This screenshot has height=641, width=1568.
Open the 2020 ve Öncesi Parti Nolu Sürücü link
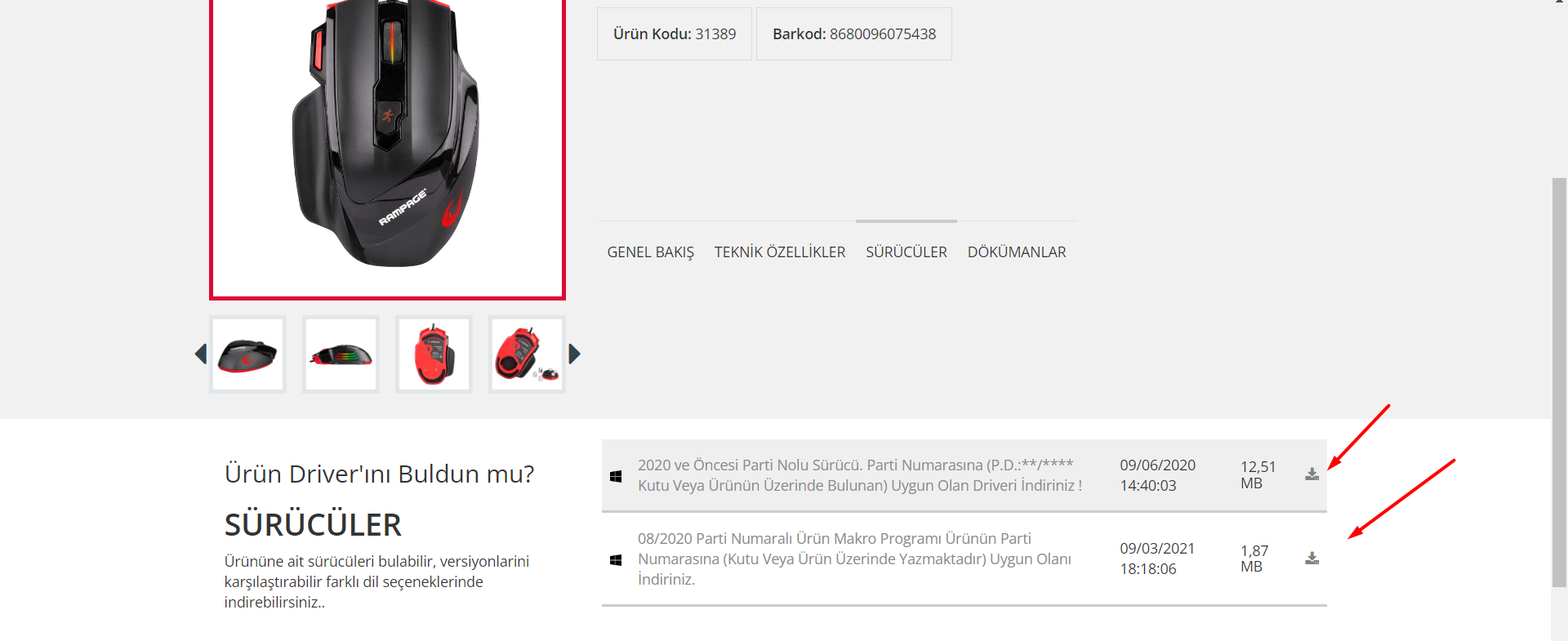(x=860, y=475)
